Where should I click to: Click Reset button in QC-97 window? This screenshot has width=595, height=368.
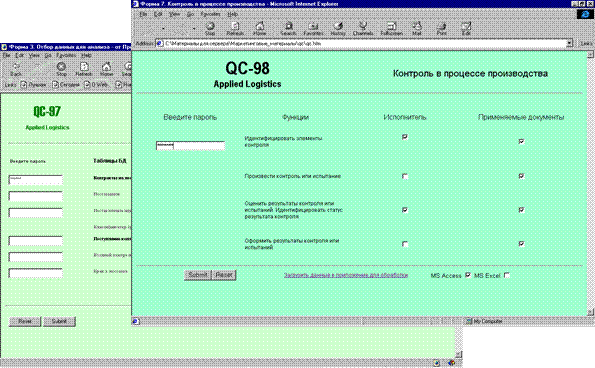[25, 321]
